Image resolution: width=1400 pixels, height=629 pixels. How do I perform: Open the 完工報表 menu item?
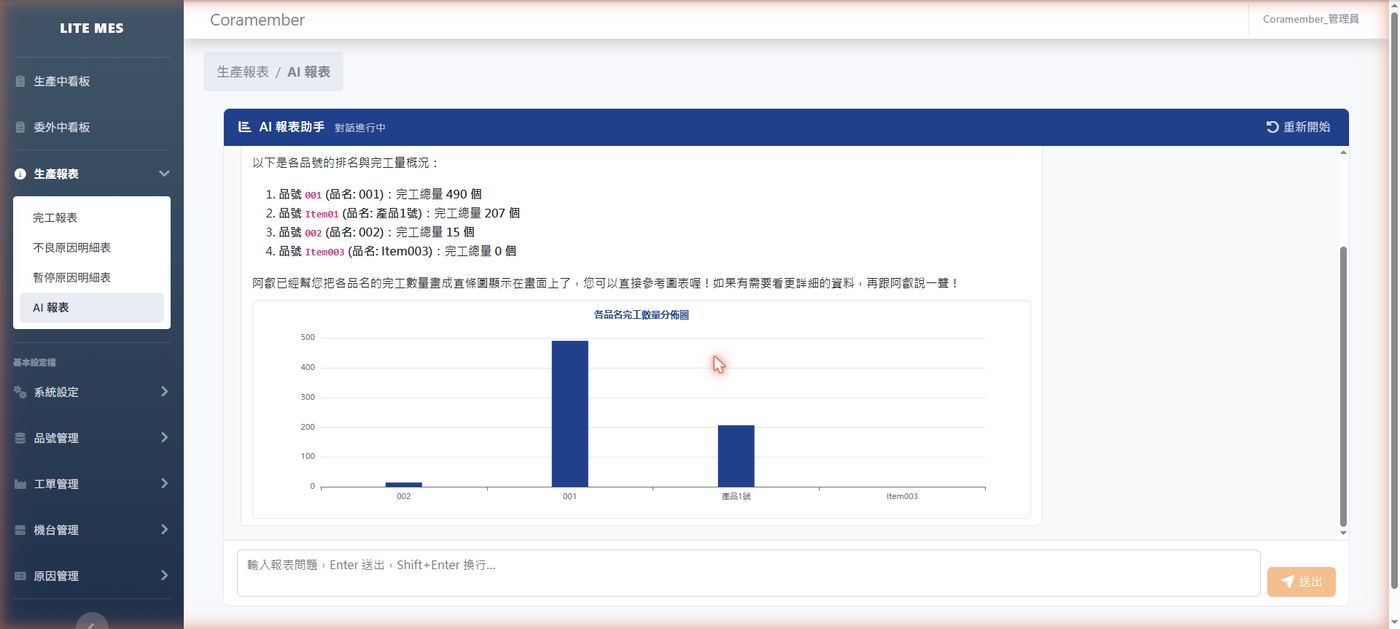tap(92, 217)
